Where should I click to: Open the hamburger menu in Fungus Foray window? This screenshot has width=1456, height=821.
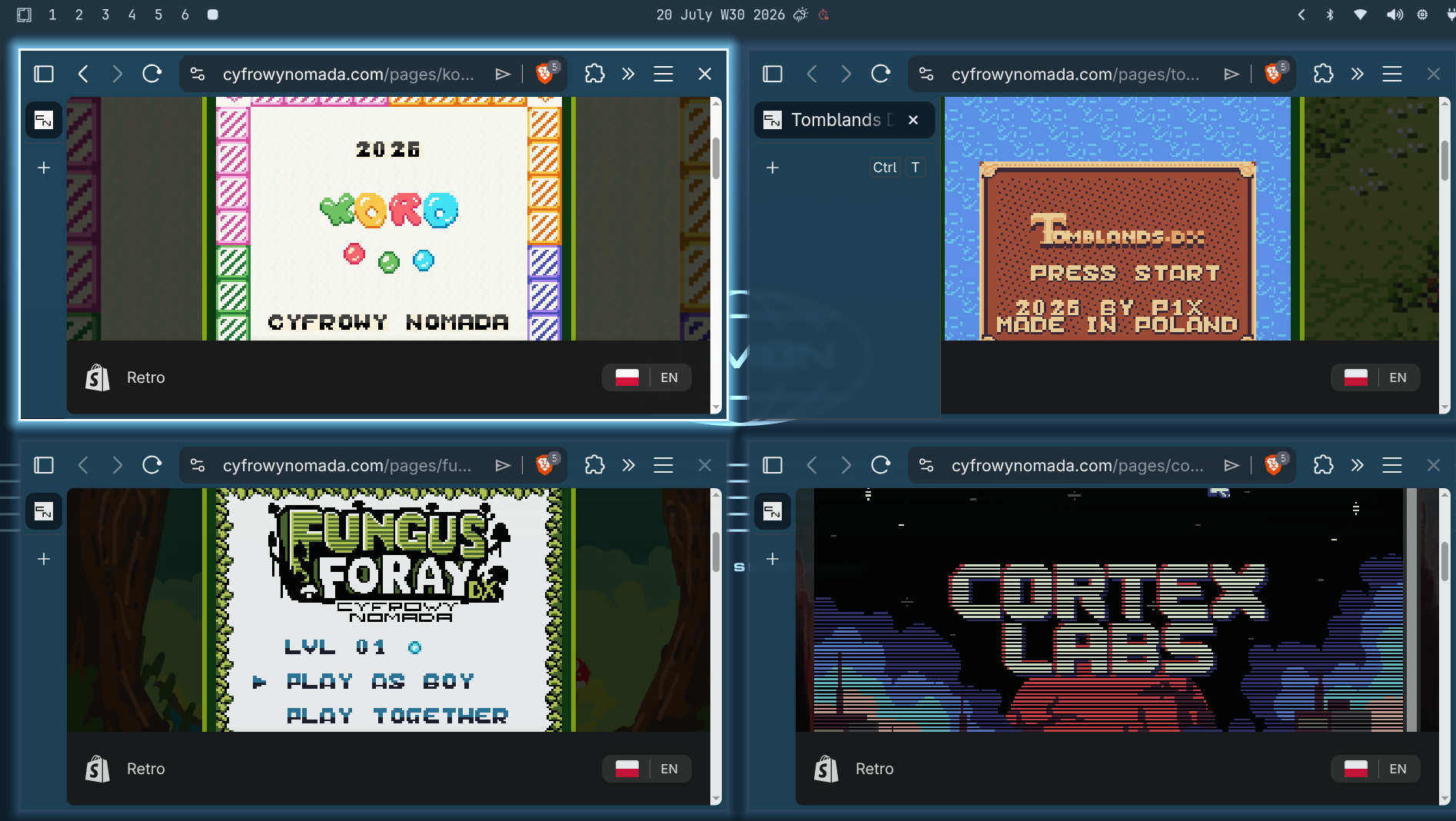[663, 465]
